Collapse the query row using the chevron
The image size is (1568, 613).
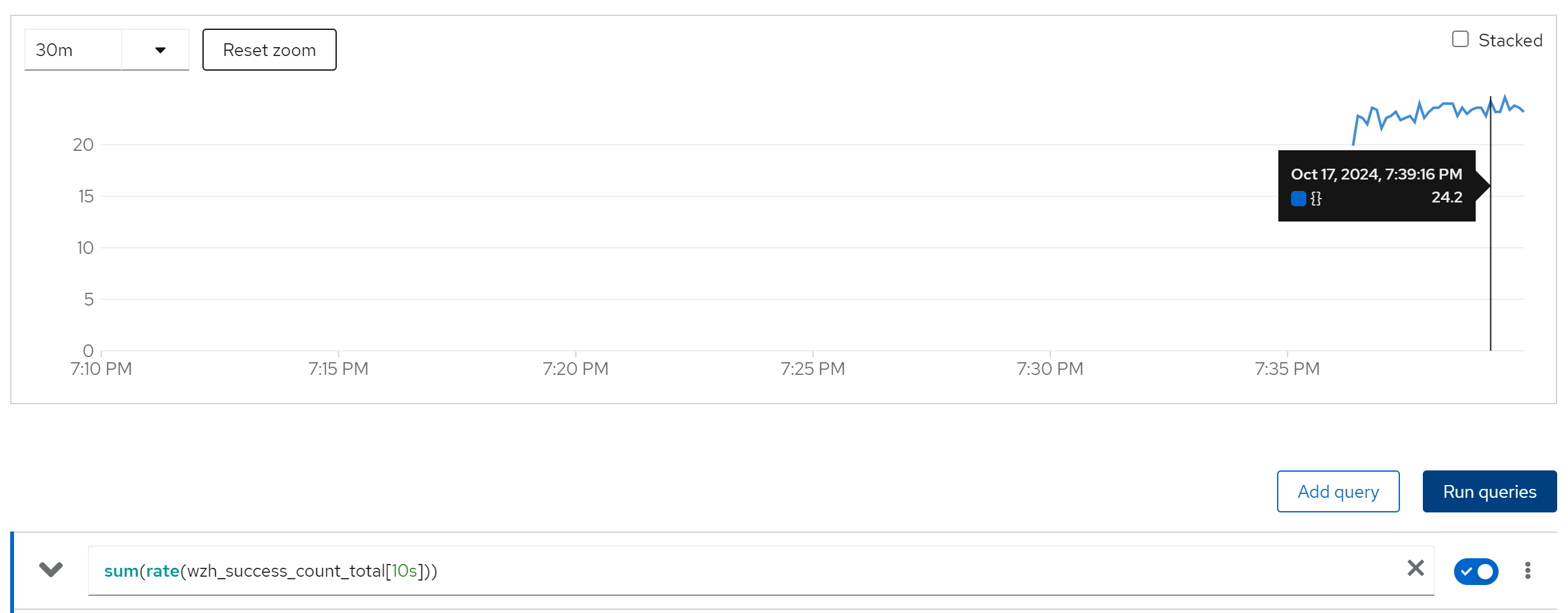coord(51,568)
